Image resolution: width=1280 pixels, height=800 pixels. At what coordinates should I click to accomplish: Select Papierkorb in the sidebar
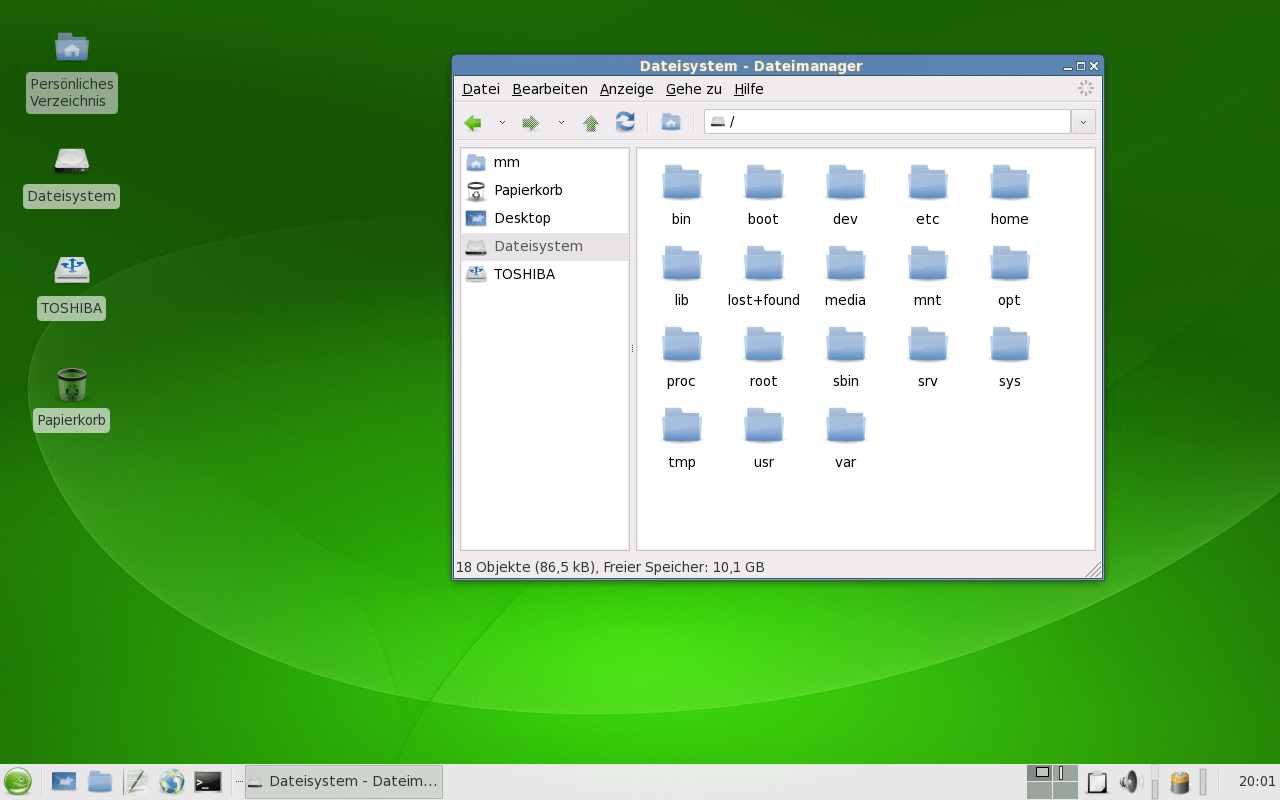click(545, 190)
